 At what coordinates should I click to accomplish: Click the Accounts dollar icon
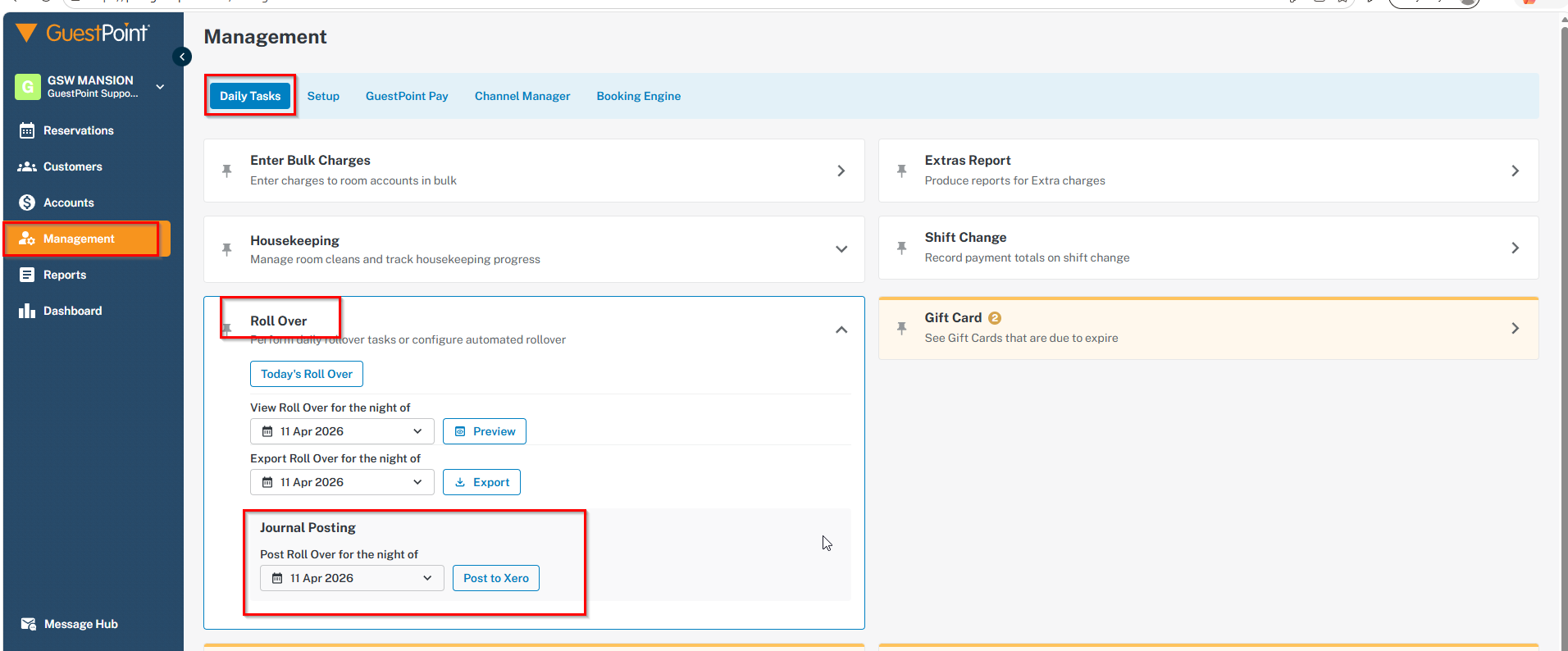point(27,203)
